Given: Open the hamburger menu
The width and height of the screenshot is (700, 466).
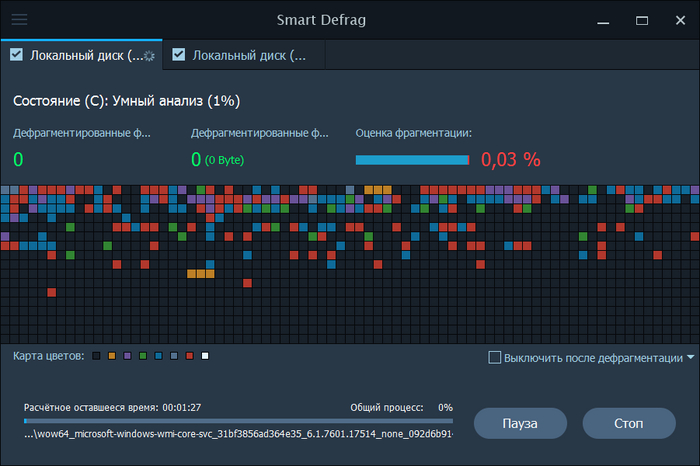Looking at the screenshot, I should click(x=19, y=20).
